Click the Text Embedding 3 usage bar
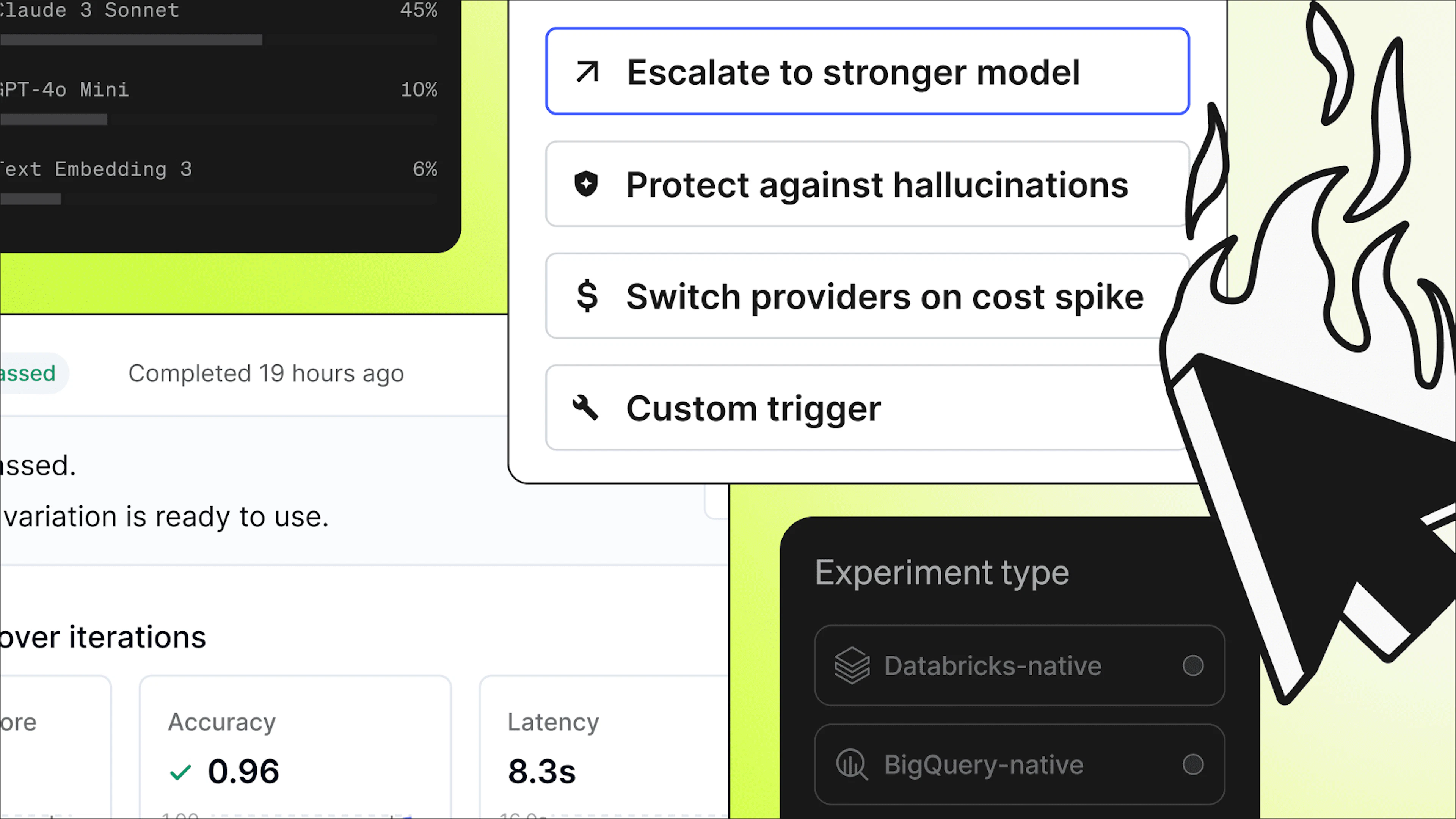The image size is (1456, 819). (219, 199)
